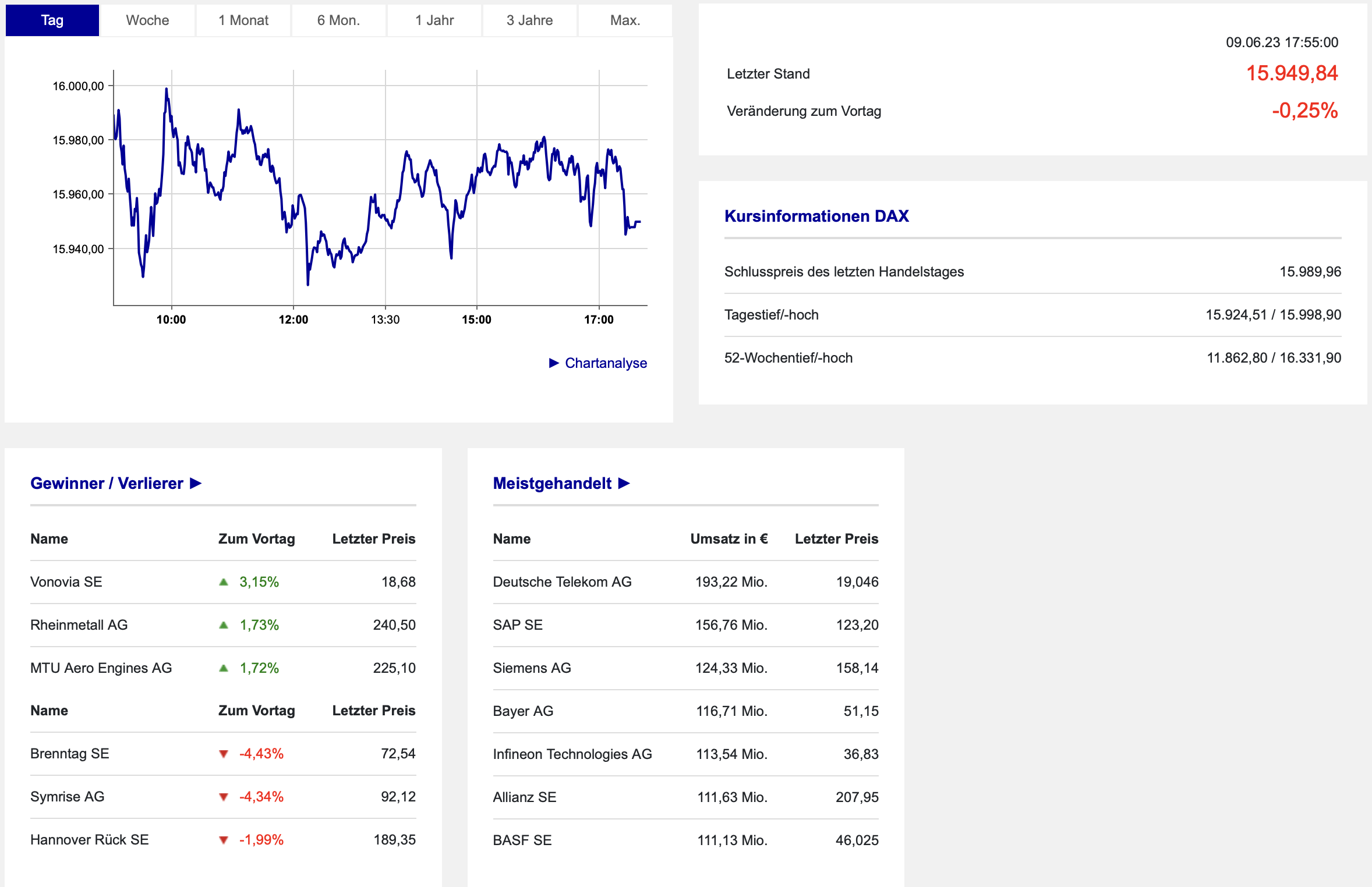1372x887 pixels.
Task: Click red down arrow next to Brenntag SE
Action: click(224, 754)
